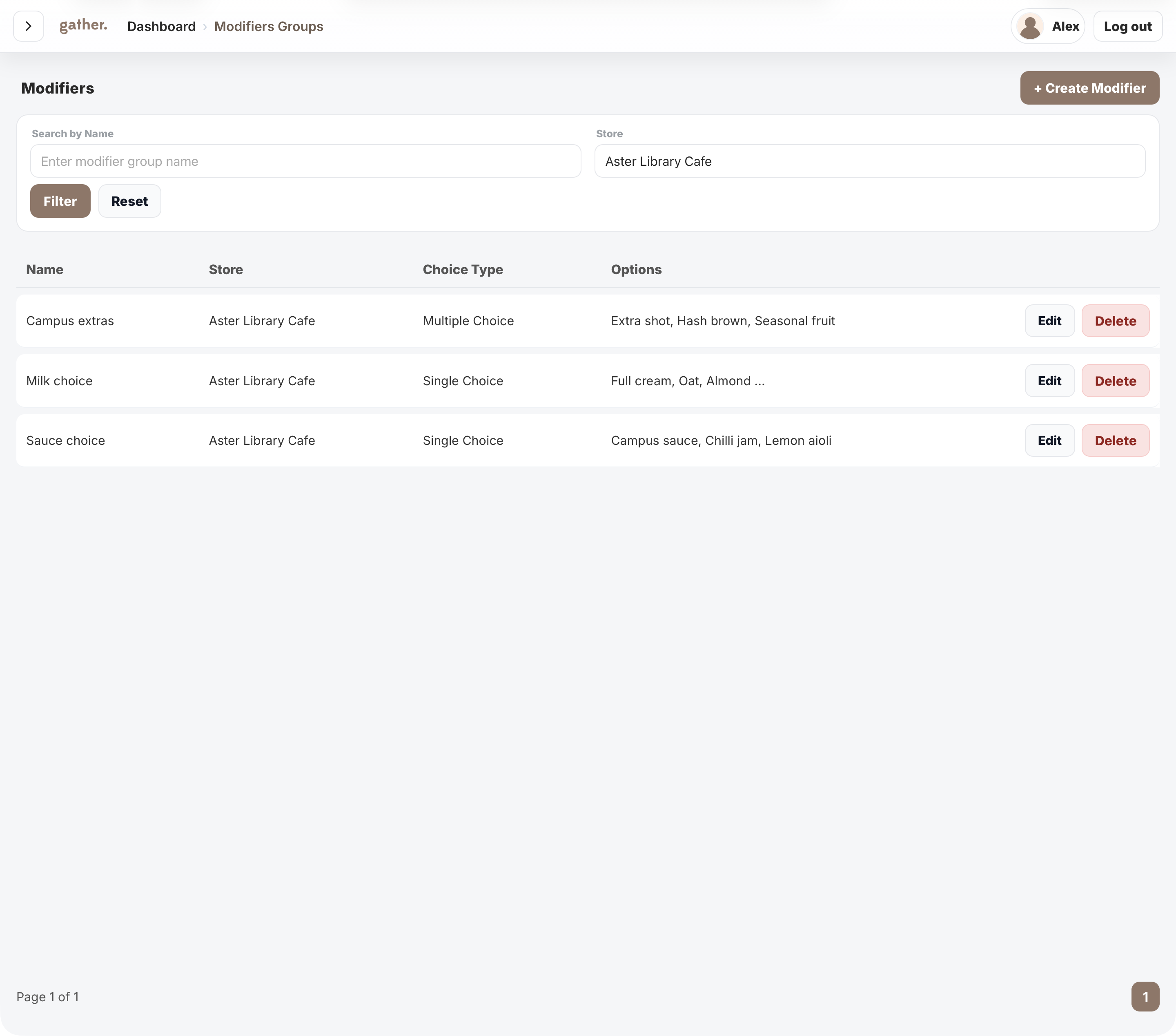Click 'Campus sauce, Chilli jam, Lemon aioli' options
Viewport: 1176px width, 1036px height.
721,440
